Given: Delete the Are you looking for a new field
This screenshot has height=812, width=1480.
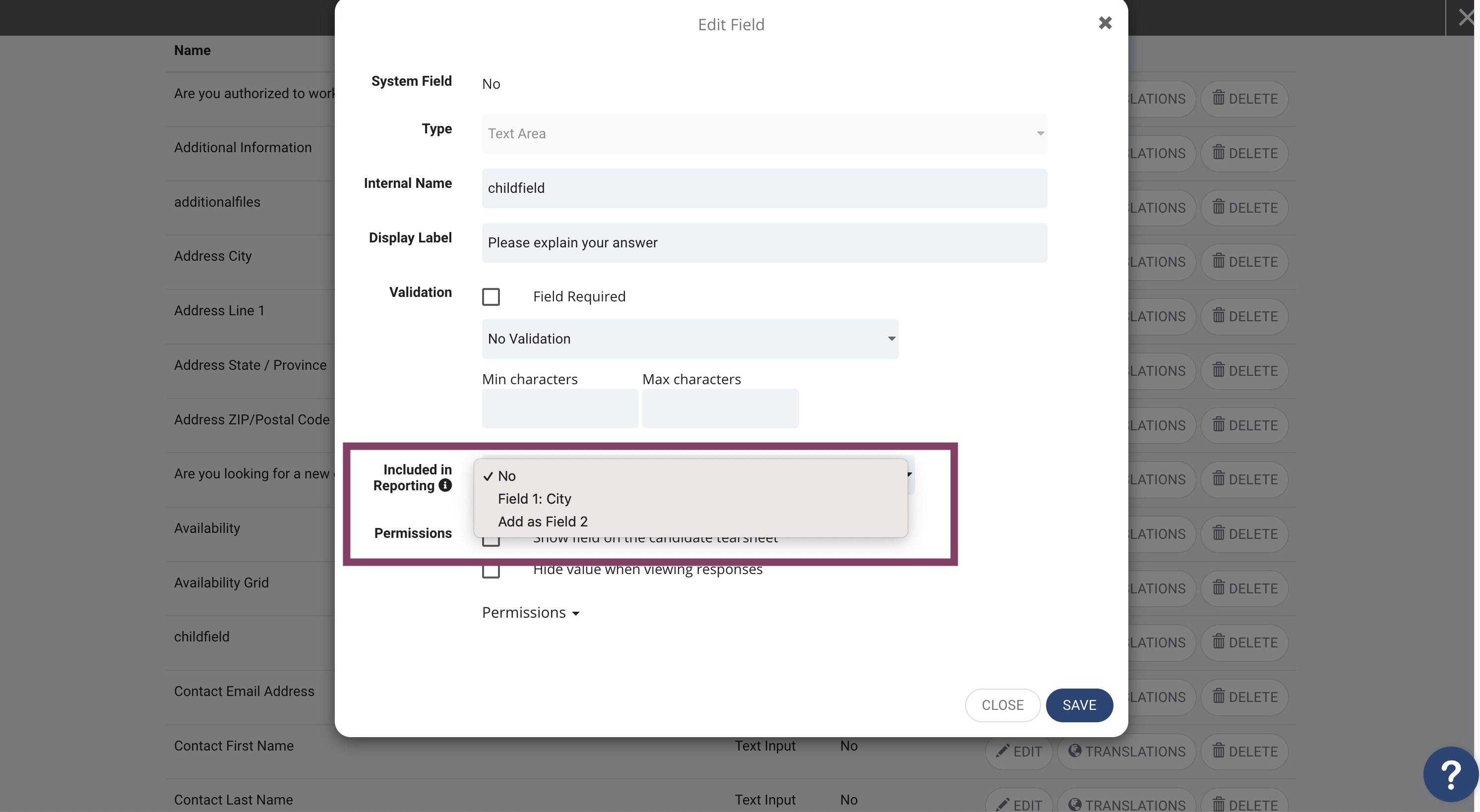Looking at the screenshot, I should (x=1244, y=479).
